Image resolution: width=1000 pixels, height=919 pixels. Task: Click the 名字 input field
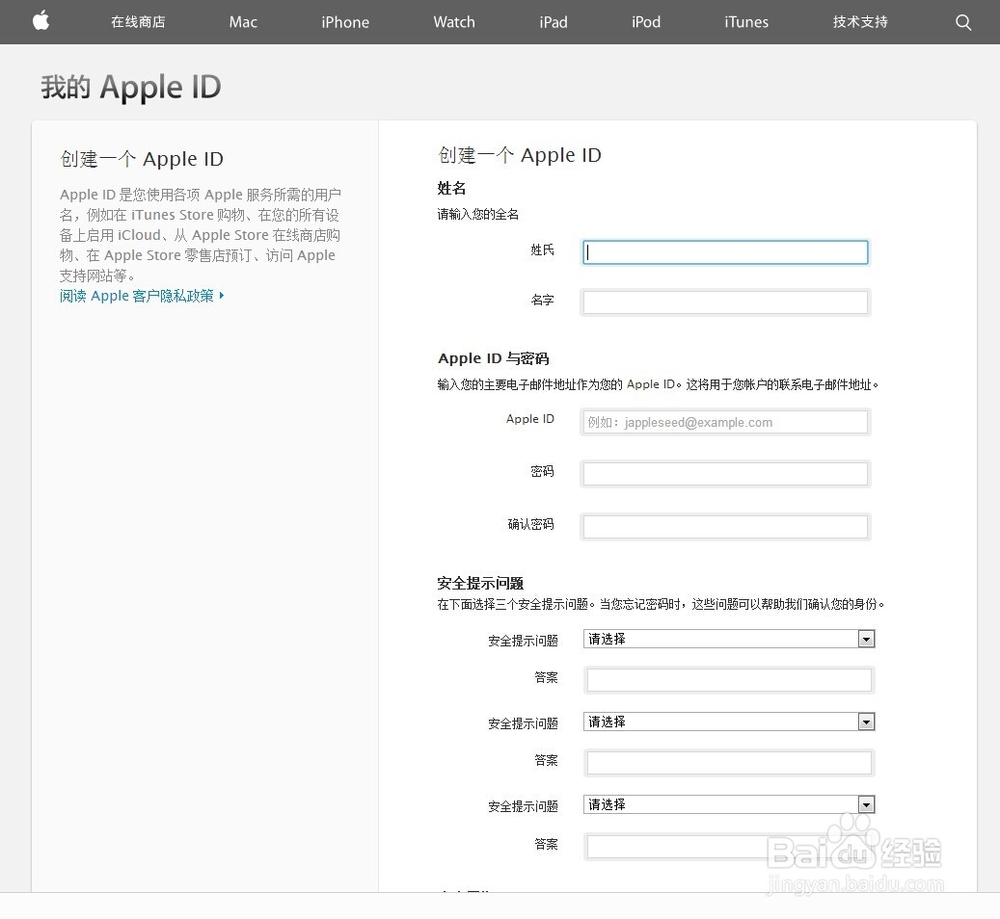click(725, 302)
